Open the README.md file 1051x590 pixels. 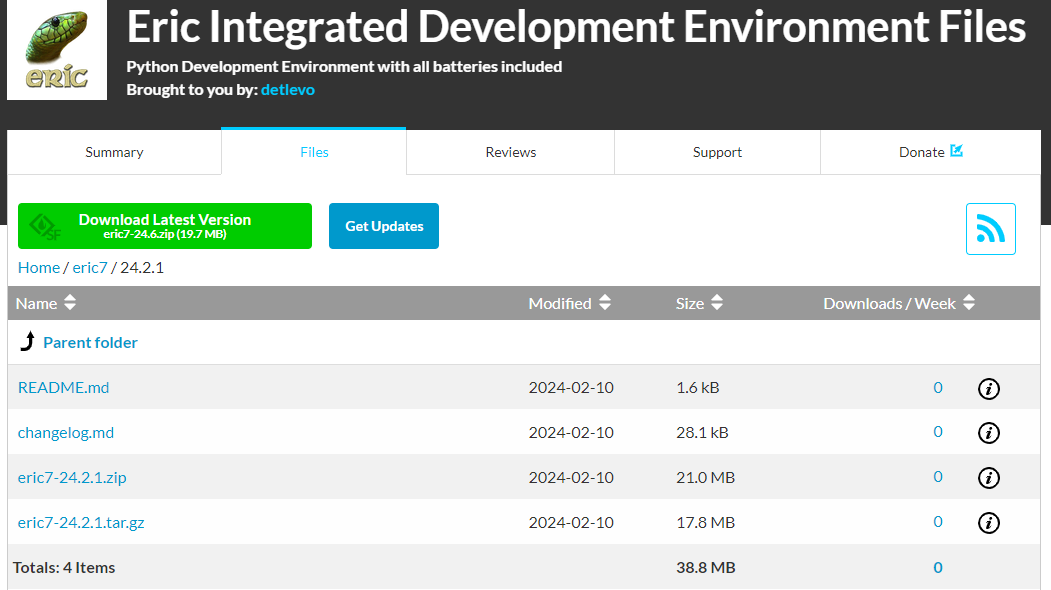[64, 388]
